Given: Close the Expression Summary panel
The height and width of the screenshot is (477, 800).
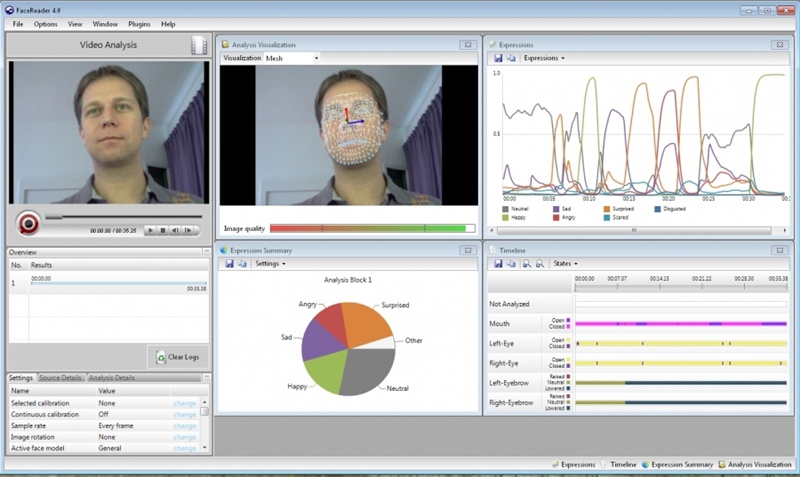Looking at the screenshot, I should (x=468, y=250).
